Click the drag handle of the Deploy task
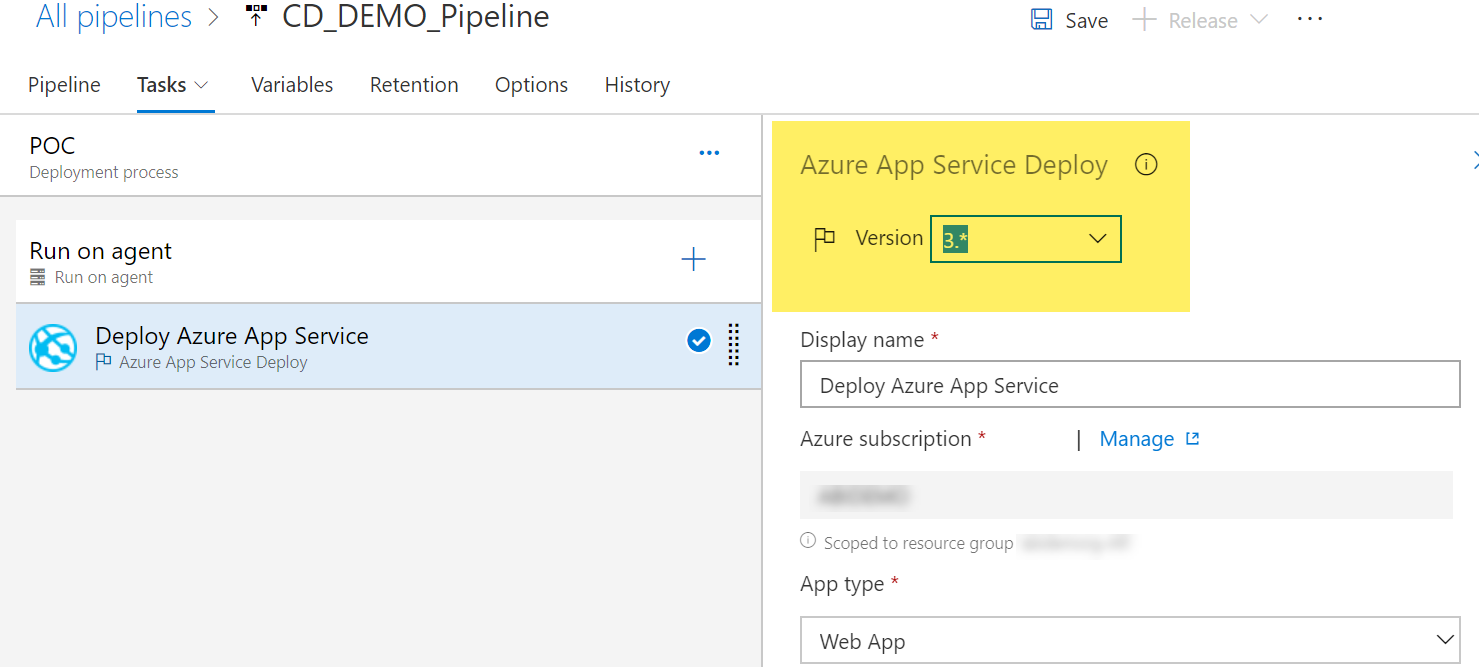1479x667 pixels. click(x=733, y=345)
